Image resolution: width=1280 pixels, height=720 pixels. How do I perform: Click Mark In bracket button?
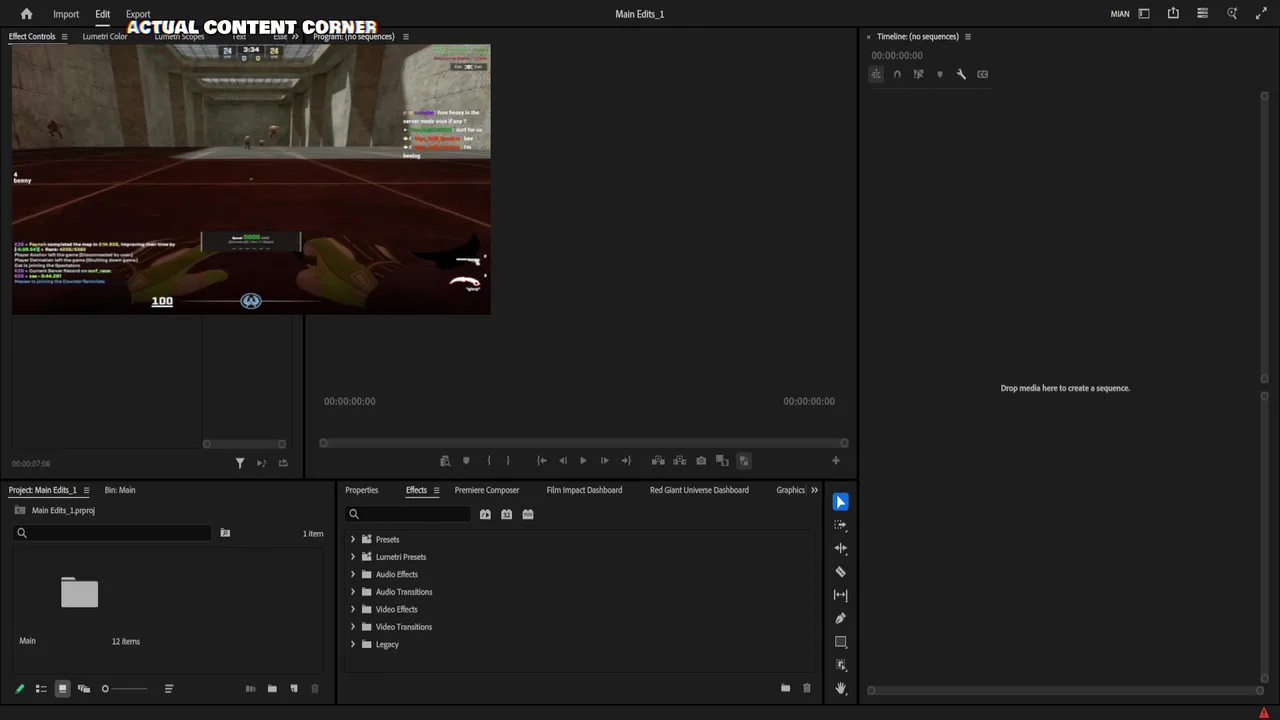point(488,461)
